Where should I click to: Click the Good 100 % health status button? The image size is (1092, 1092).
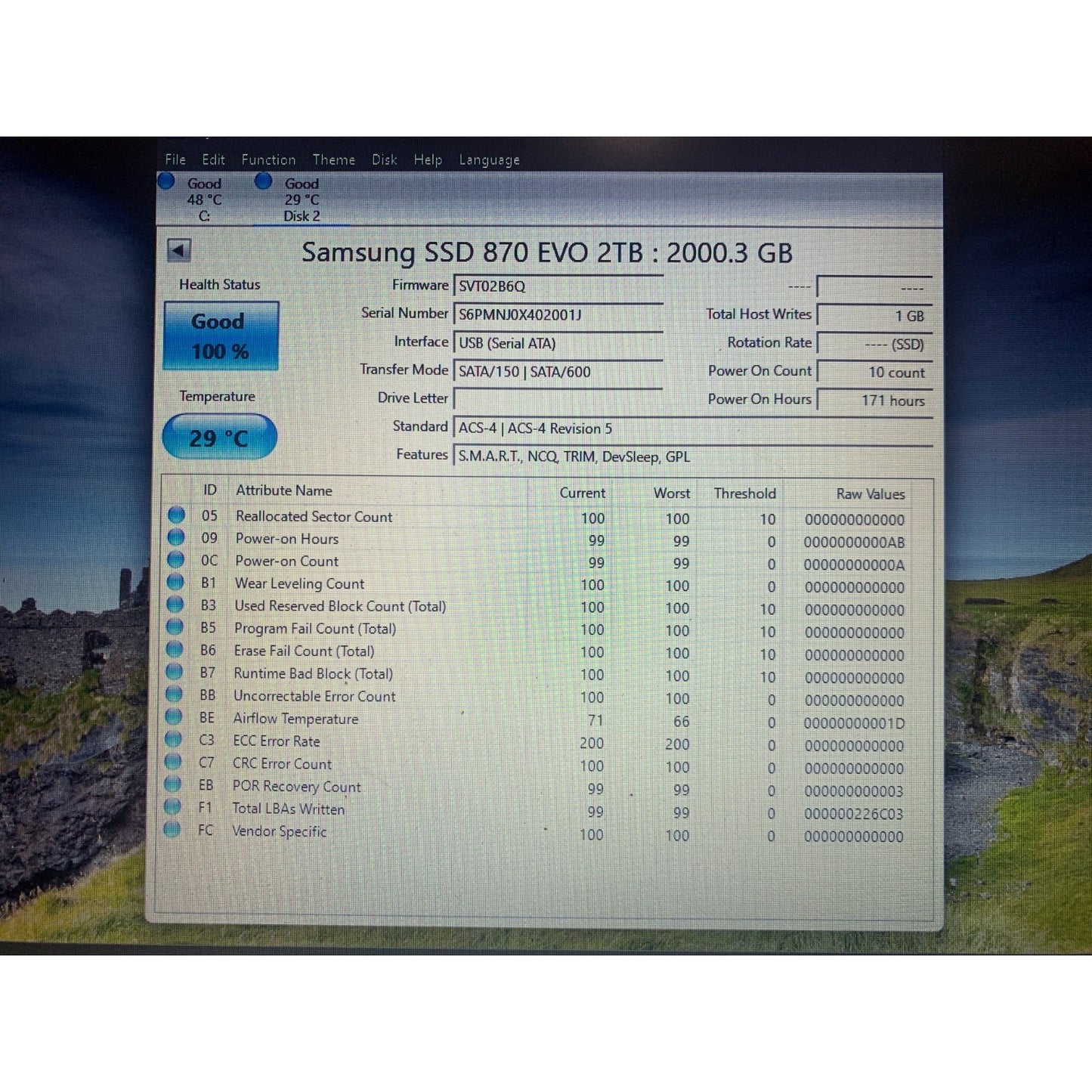coord(221,336)
